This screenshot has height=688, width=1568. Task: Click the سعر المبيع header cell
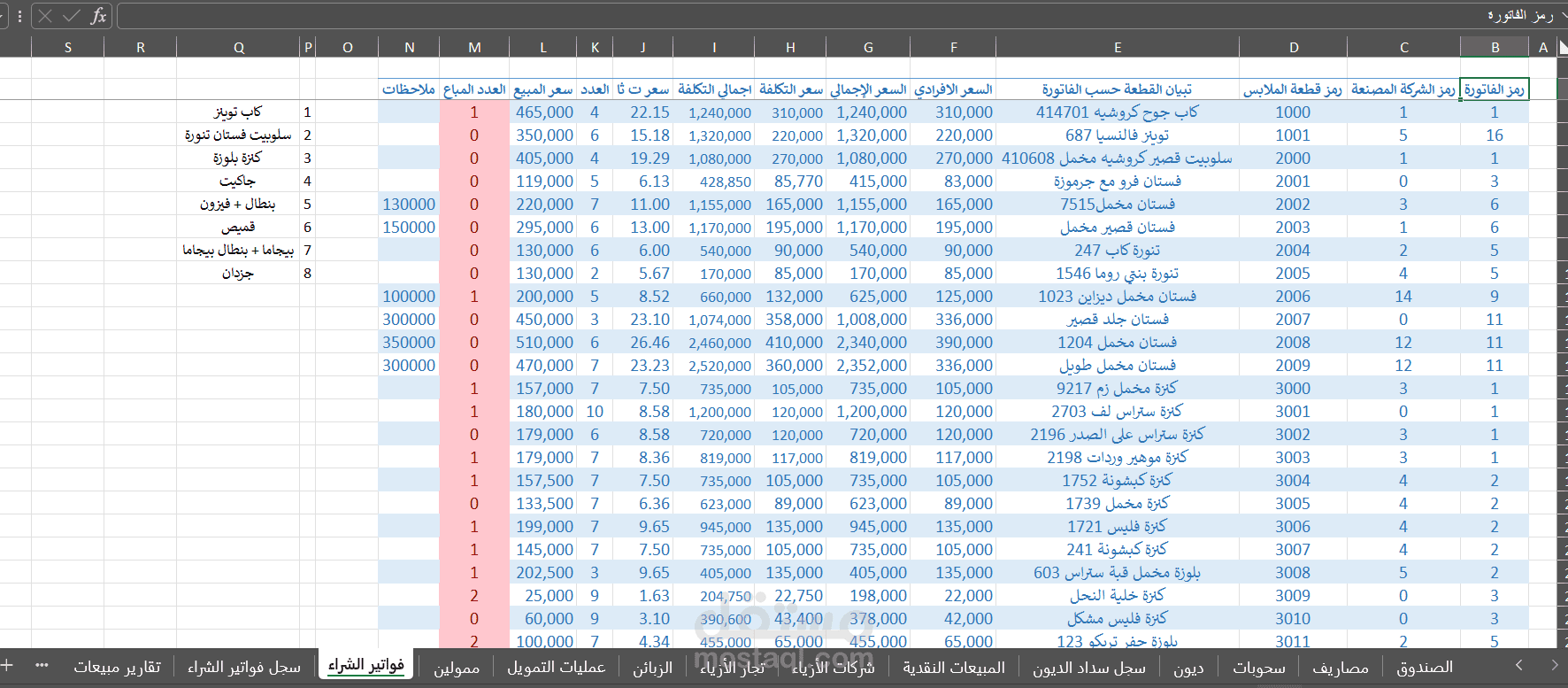pyautogui.click(x=543, y=89)
